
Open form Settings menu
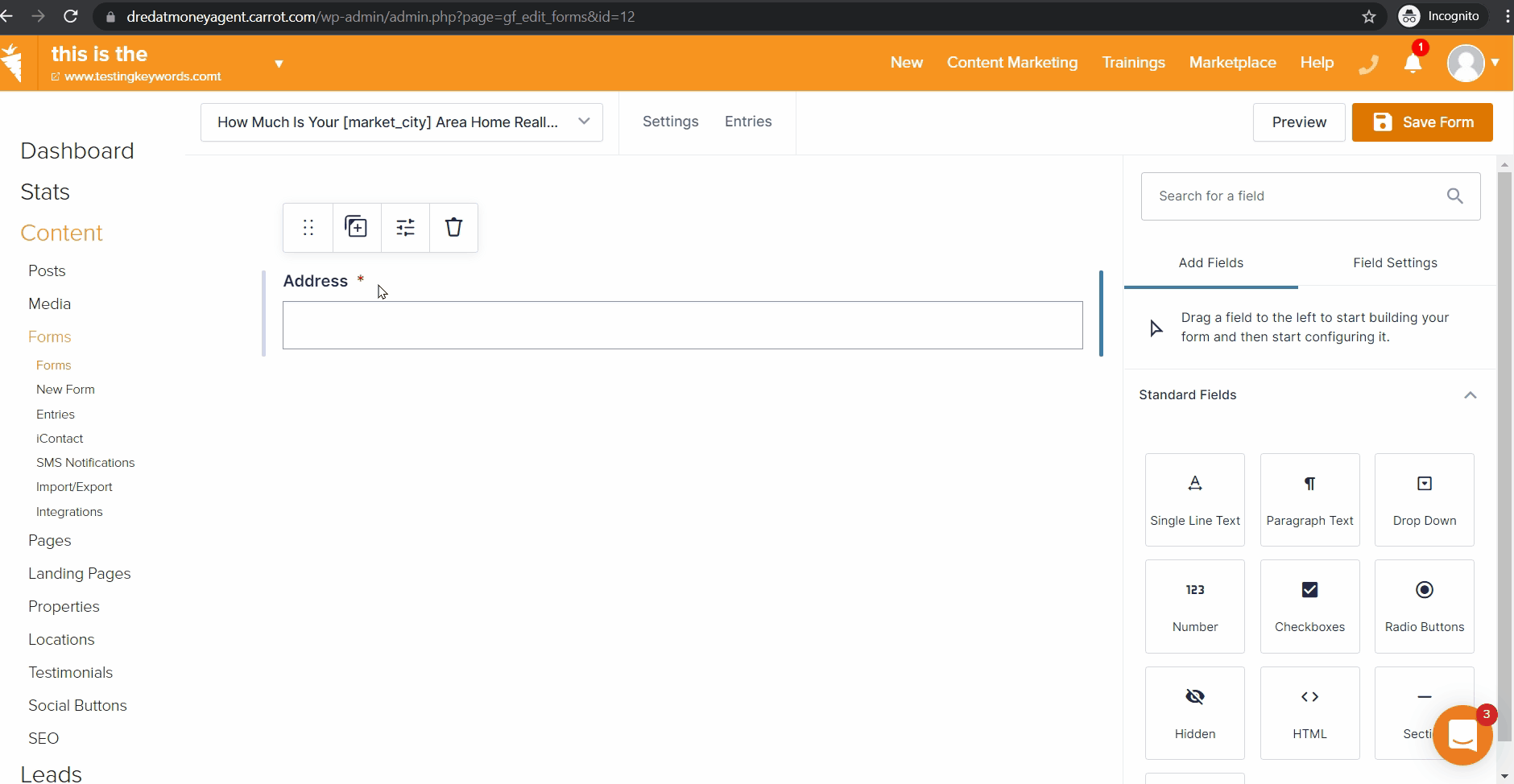pyautogui.click(x=670, y=122)
